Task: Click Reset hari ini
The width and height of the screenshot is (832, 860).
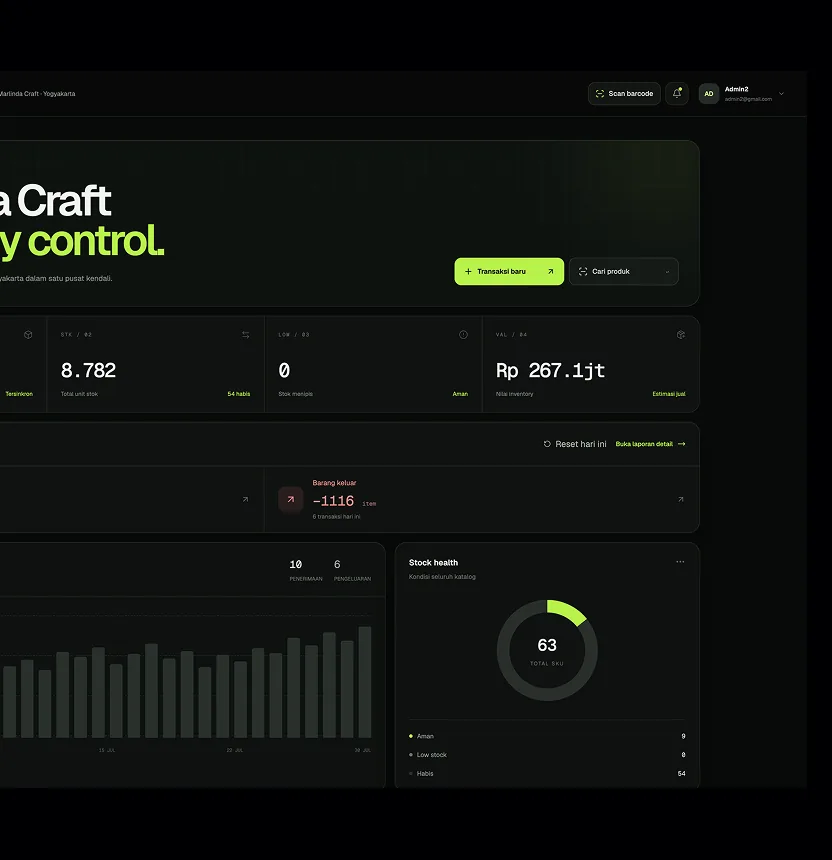Action: click(575, 444)
